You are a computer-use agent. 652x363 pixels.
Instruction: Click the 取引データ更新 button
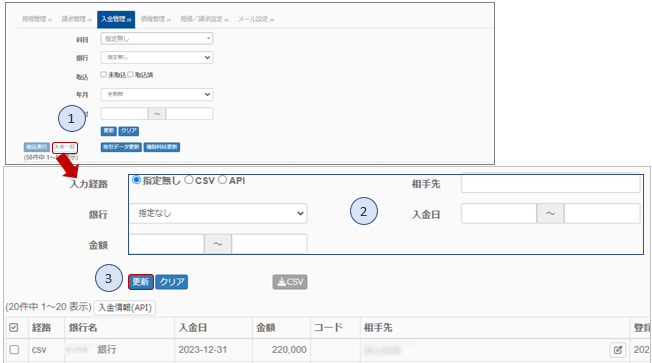pos(121,147)
